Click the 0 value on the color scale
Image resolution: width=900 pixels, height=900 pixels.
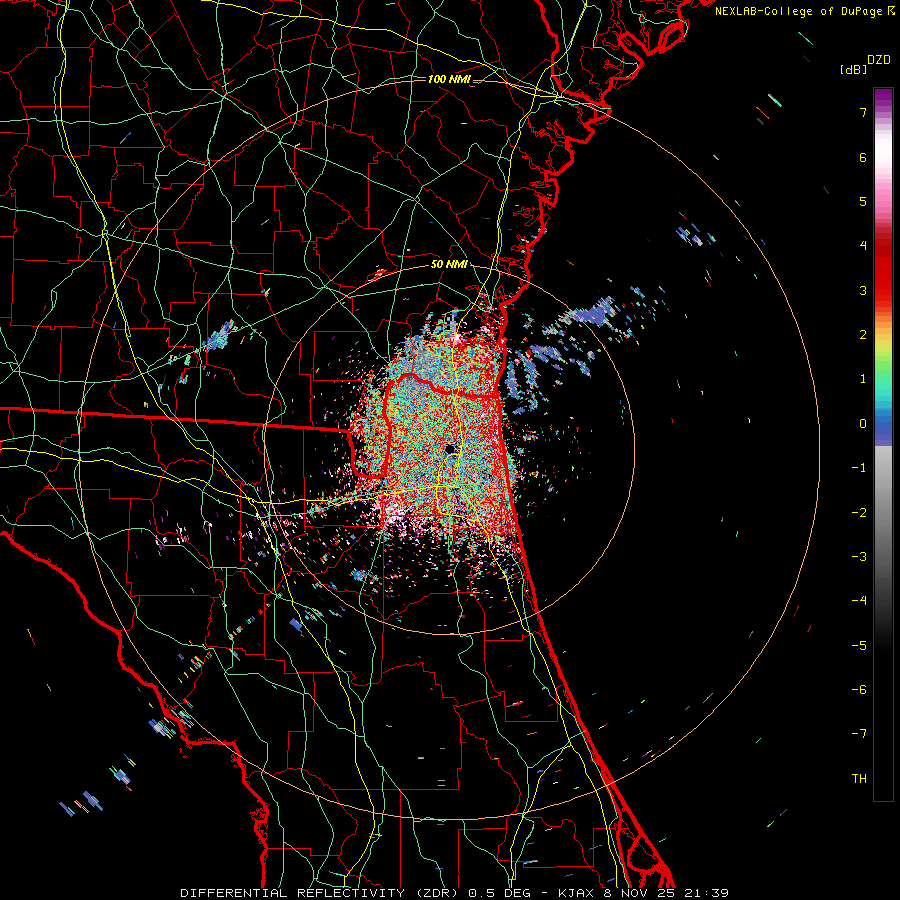click(x=863, y=424)
